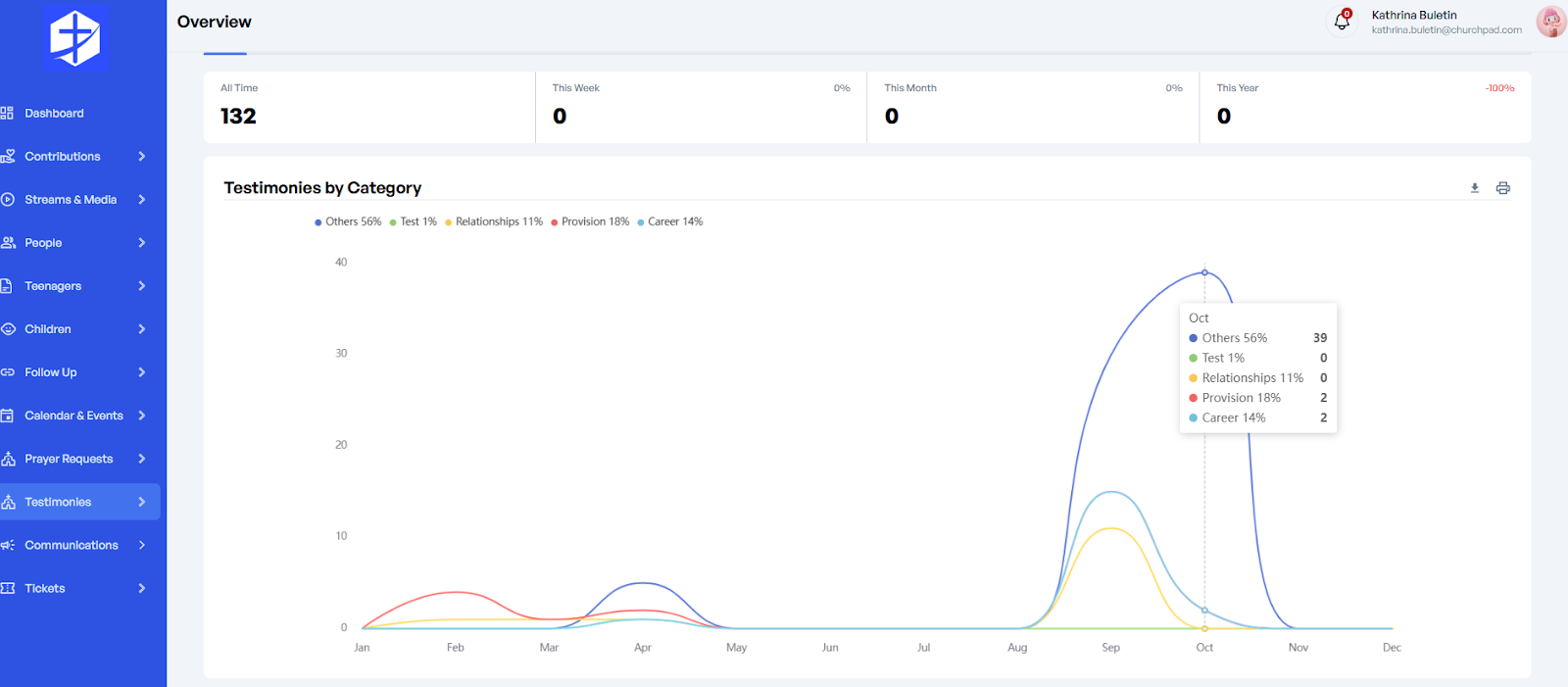This screenshot has height=687, width=1568.
Task: Open the People menu item
Action: pos(43,243)
